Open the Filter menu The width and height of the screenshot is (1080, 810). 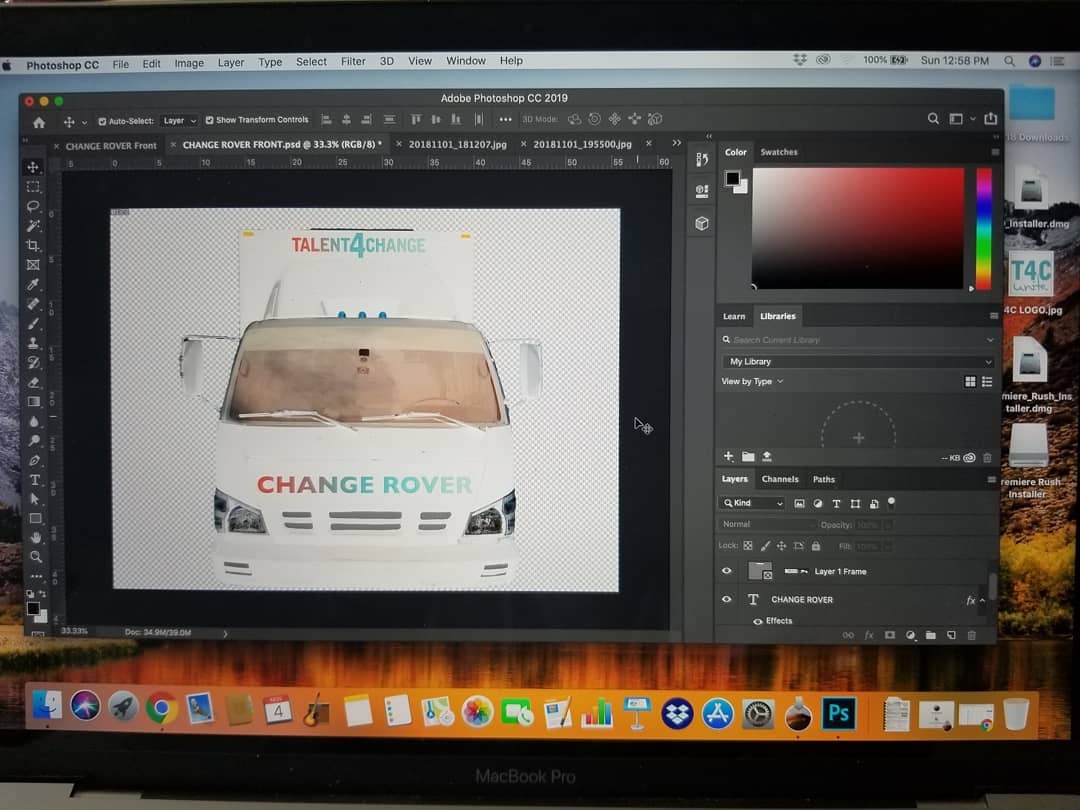click(x=353, y=61)
